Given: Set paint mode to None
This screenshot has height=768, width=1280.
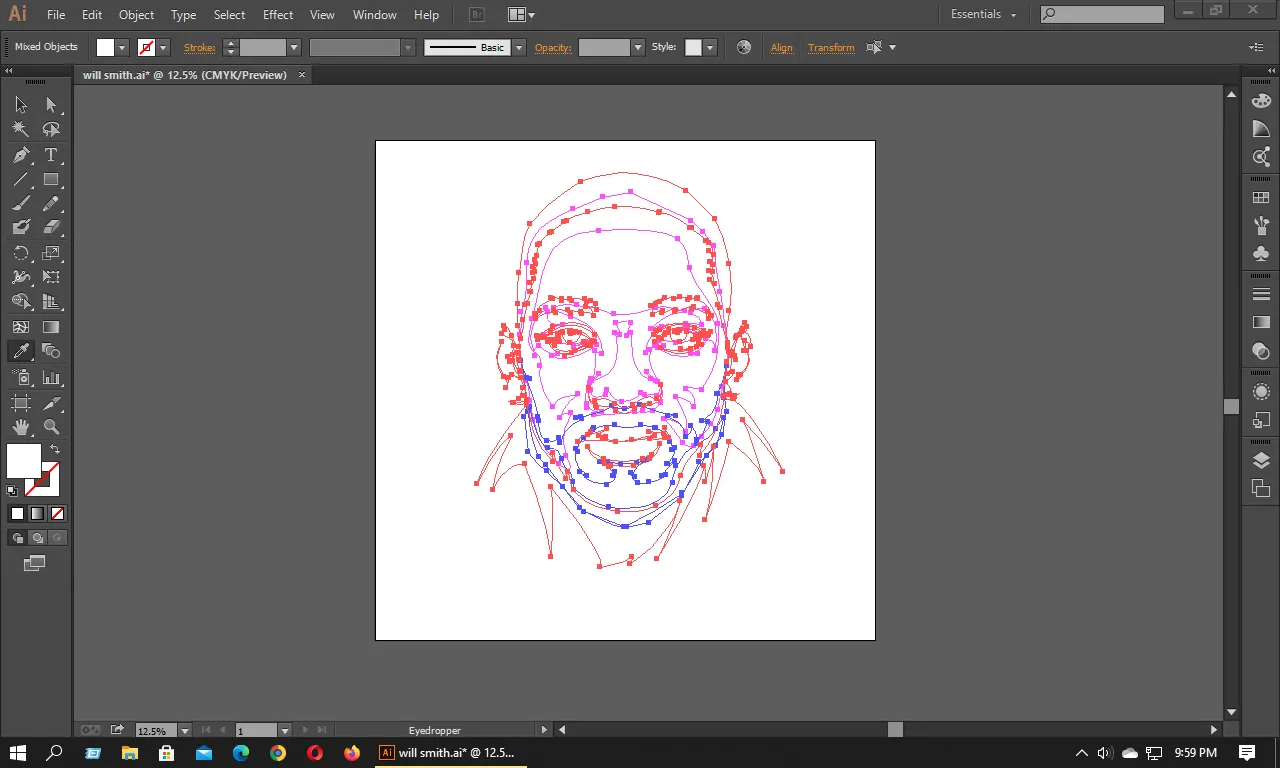Looking at the screenshot, I should 57,513.
